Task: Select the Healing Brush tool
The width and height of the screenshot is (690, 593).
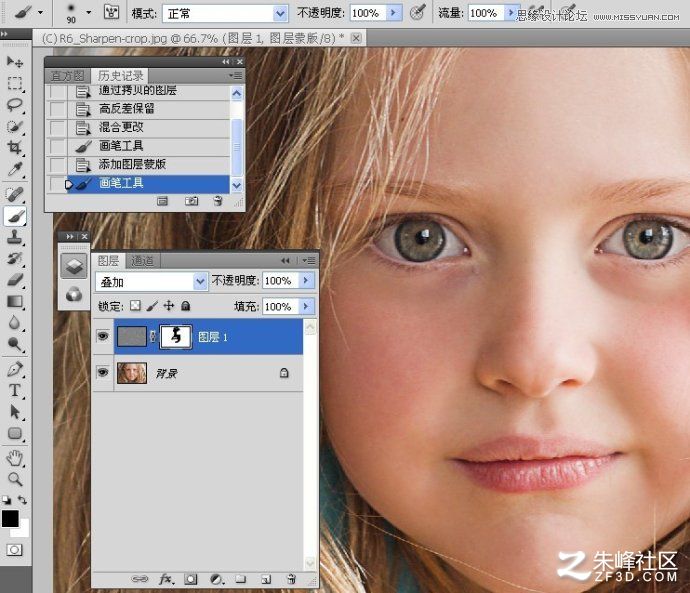Action: (15, 194)
